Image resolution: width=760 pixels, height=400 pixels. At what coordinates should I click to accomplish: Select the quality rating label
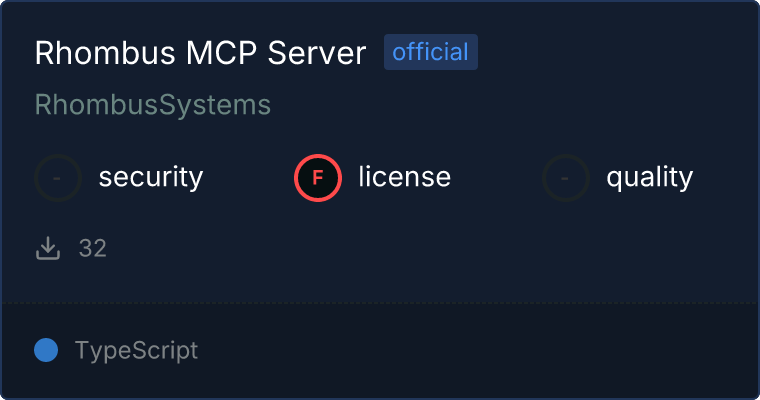[649, 177]
